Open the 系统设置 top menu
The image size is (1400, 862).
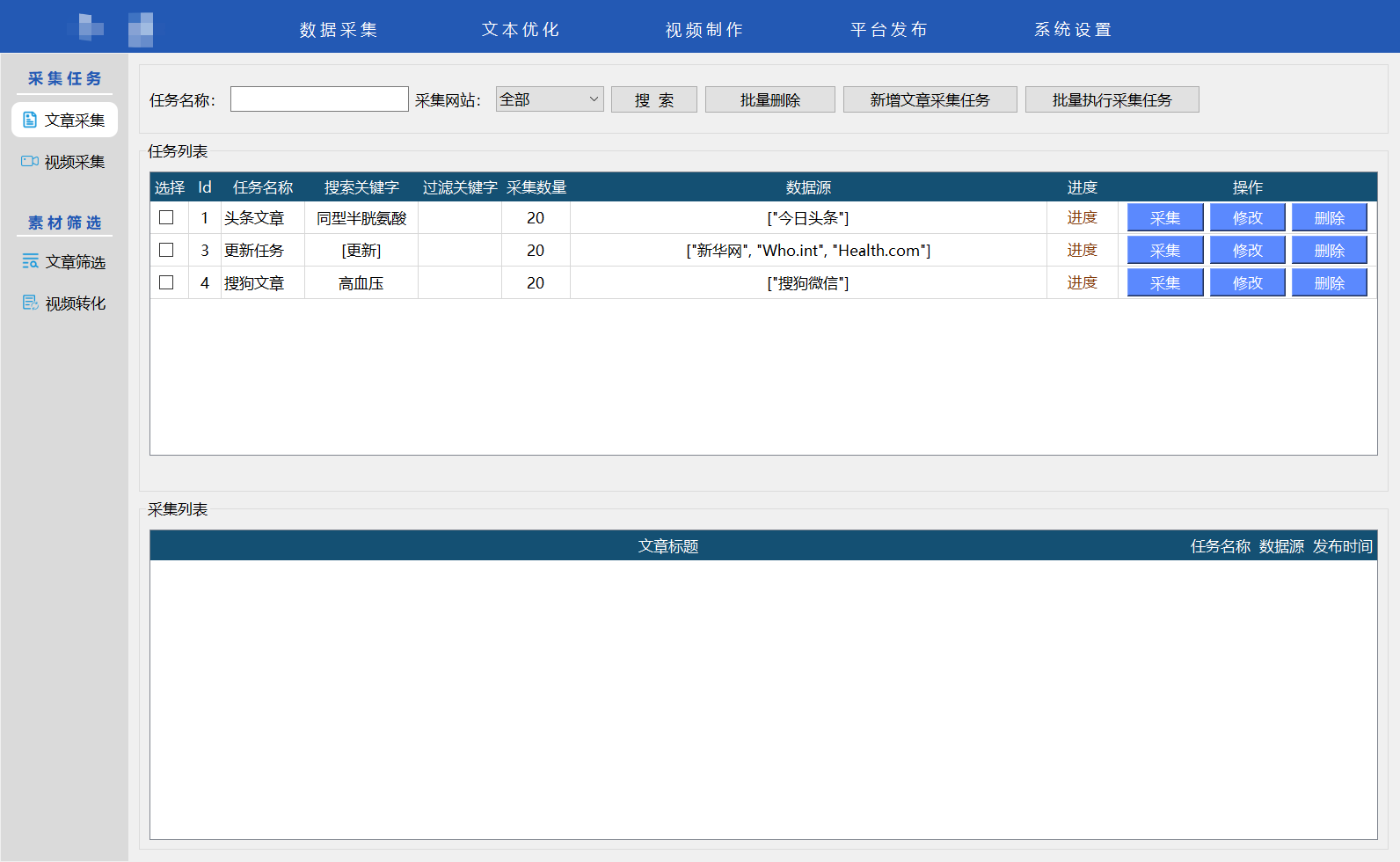(1073, 29)
